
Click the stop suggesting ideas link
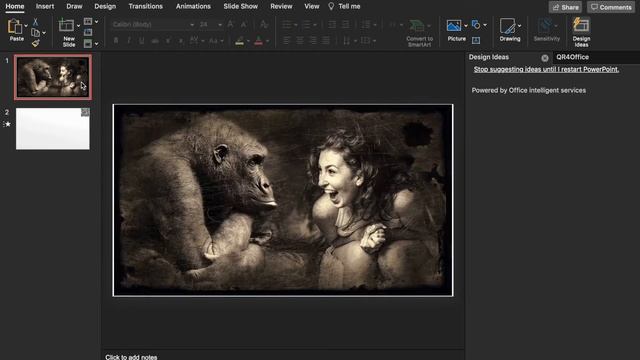pos(546,69)
